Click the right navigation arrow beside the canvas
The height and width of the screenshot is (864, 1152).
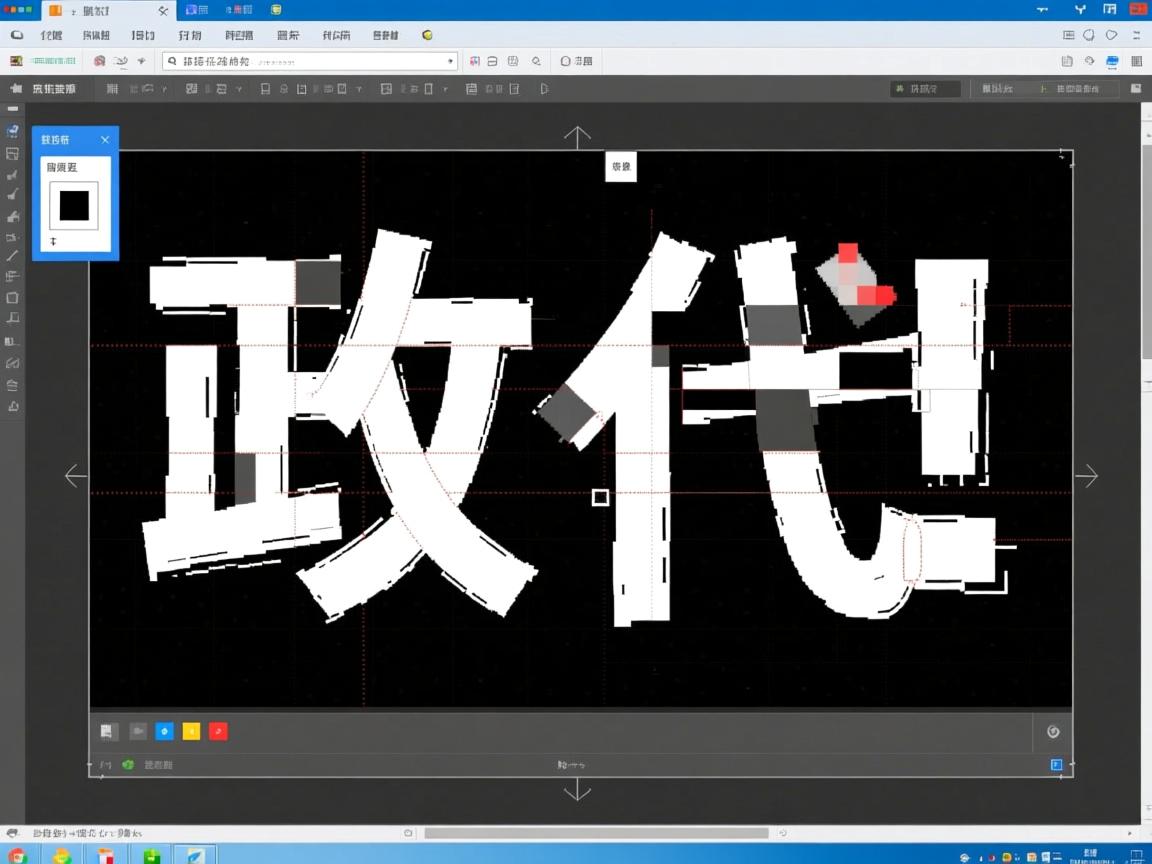pos(1088,476)
